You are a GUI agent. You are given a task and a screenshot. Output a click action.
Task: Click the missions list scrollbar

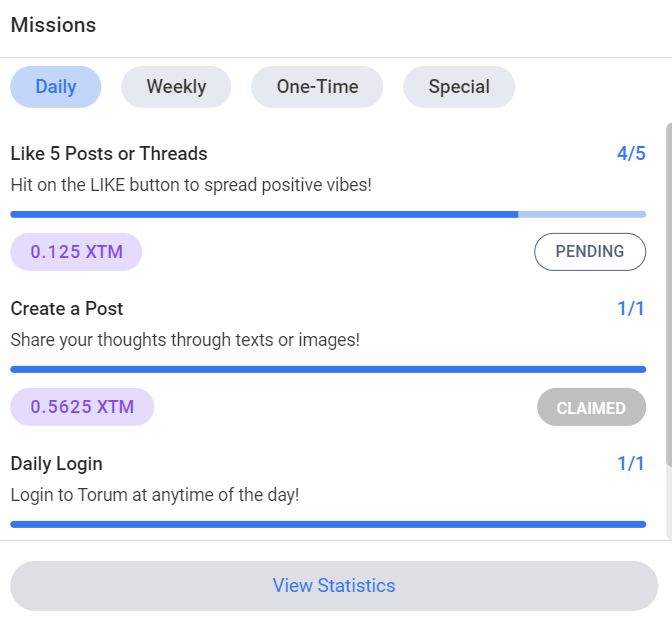pyautogui.click(x=669, y=294)
